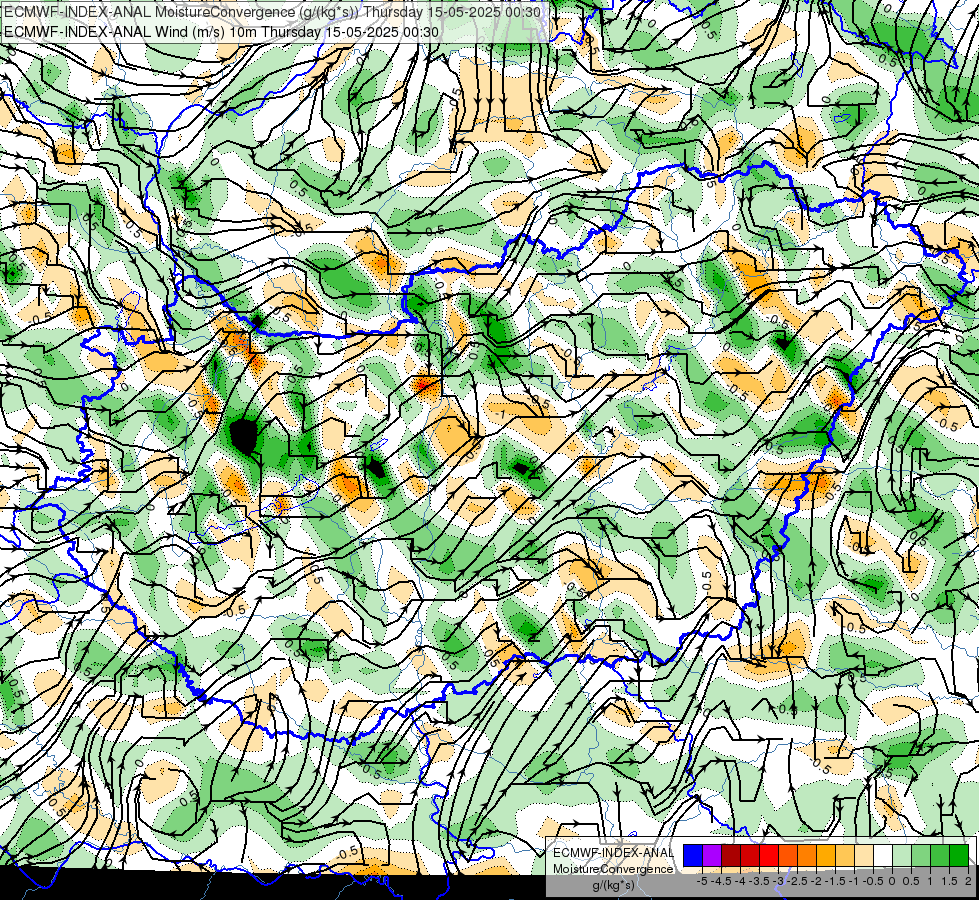Viewport: 979px width, 900px height.
Task: Select the white legend swatch before 0
Action: coord(883,856)
